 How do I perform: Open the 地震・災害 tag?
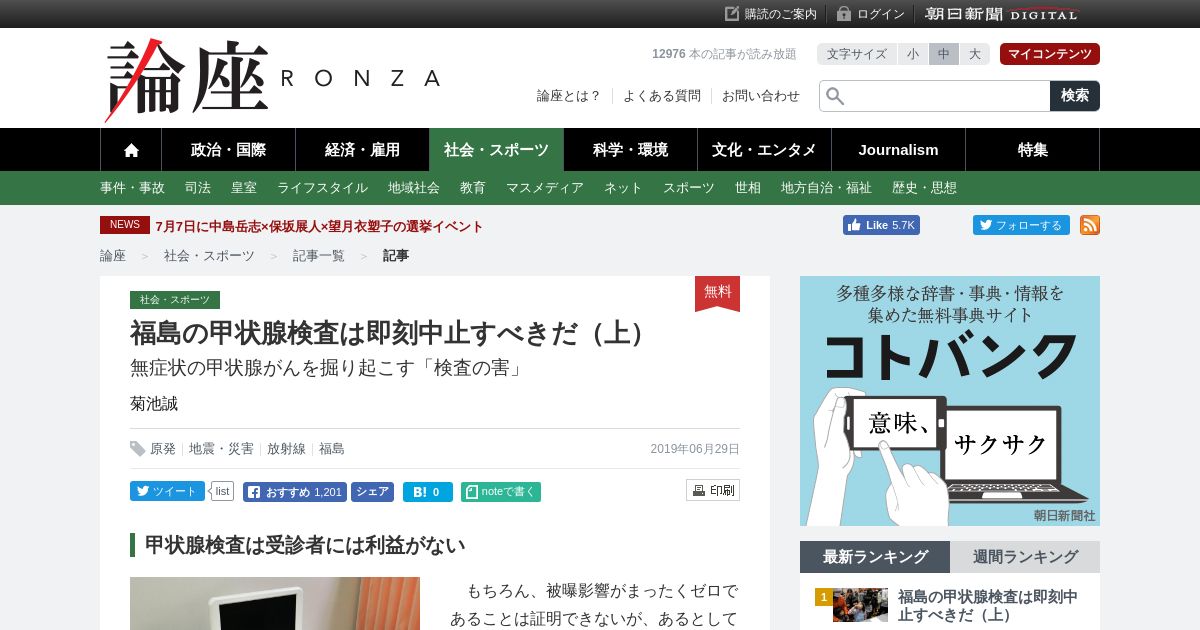point(221,449)
